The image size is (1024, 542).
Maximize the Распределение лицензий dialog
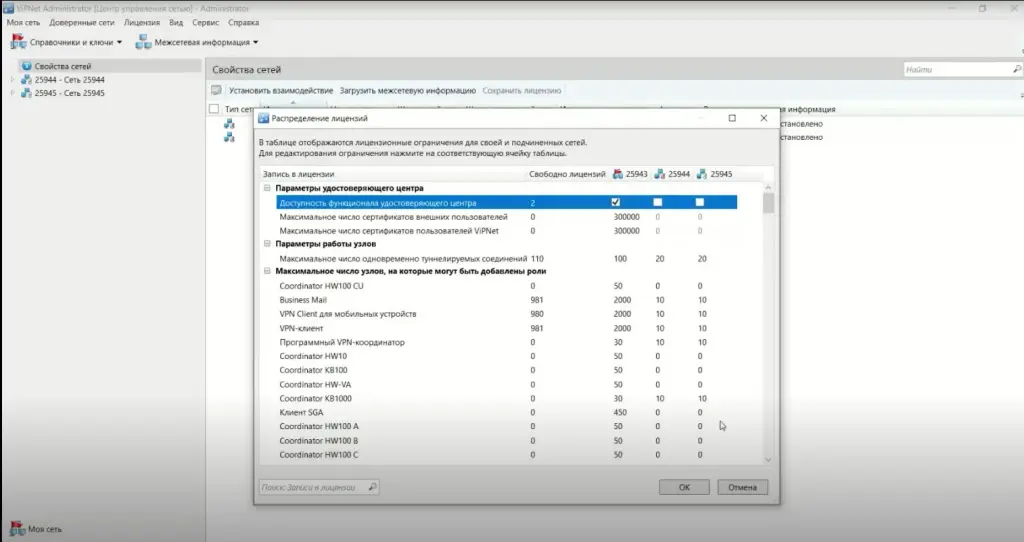pos(732,118)
